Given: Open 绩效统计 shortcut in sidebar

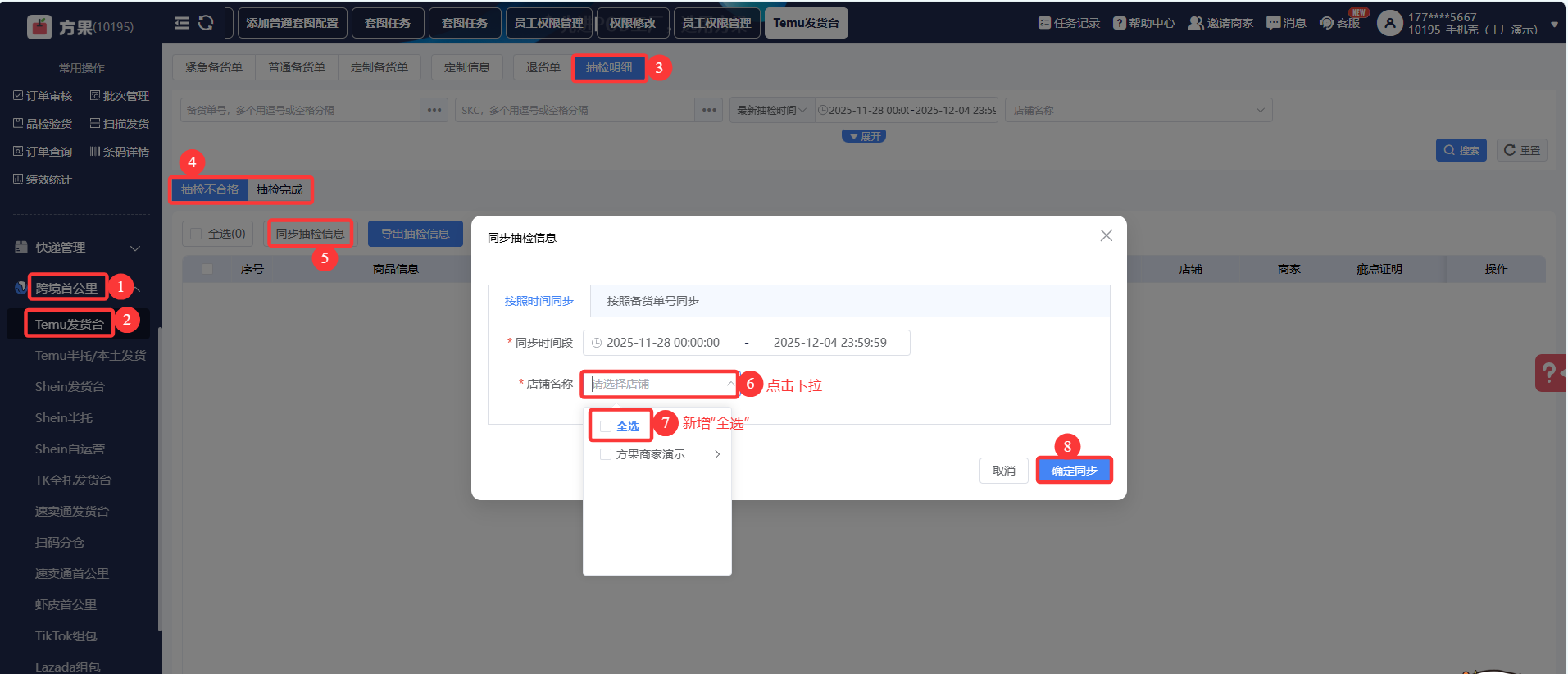Looking at the screenshot, I should [43, 180].
